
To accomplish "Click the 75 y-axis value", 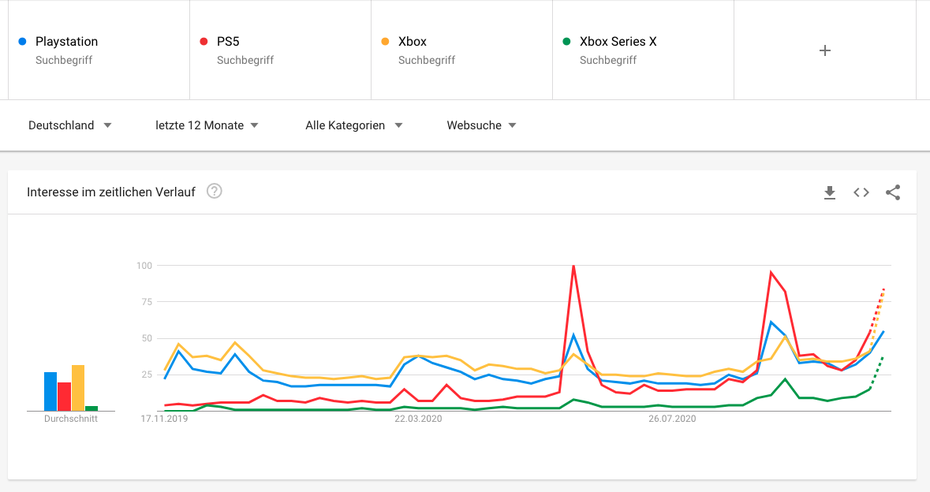I will [146, 302].
